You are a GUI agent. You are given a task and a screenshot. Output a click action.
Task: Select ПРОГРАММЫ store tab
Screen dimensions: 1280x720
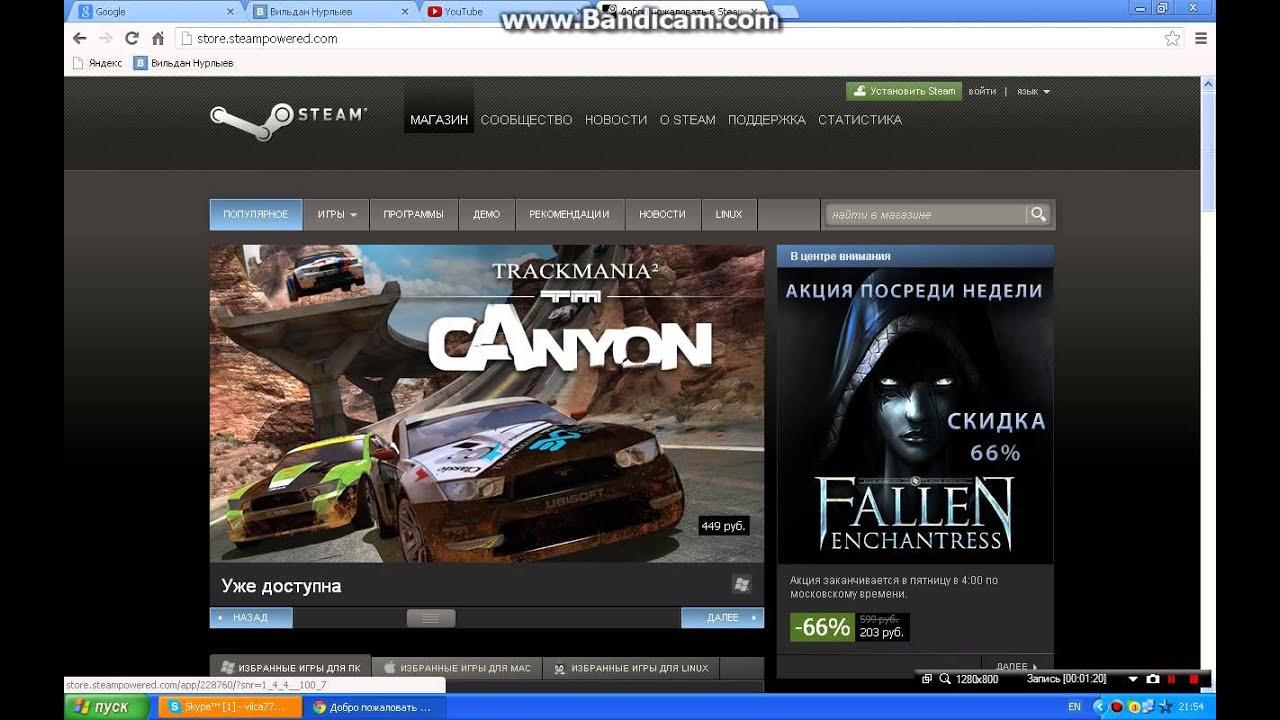(x=413, y=214)
